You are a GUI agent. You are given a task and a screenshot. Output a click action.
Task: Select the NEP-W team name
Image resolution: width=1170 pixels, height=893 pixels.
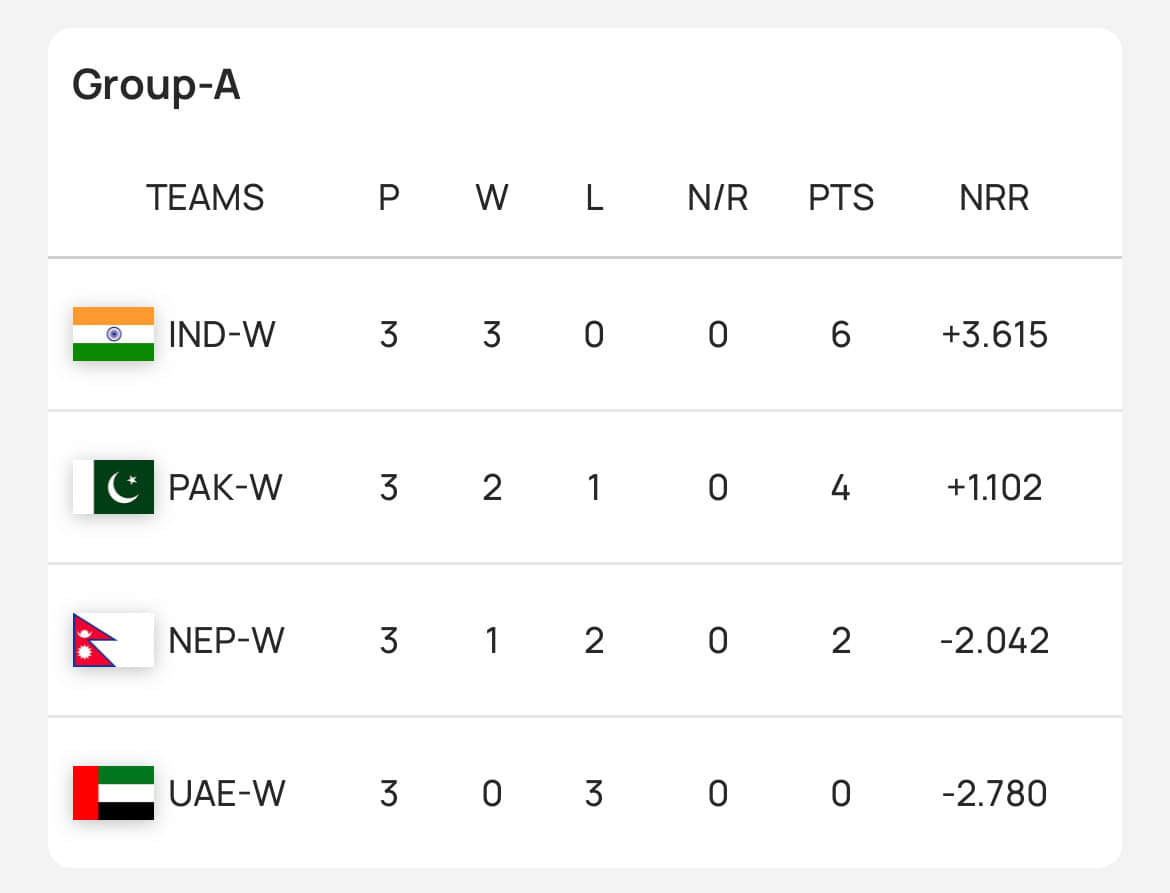227,640
